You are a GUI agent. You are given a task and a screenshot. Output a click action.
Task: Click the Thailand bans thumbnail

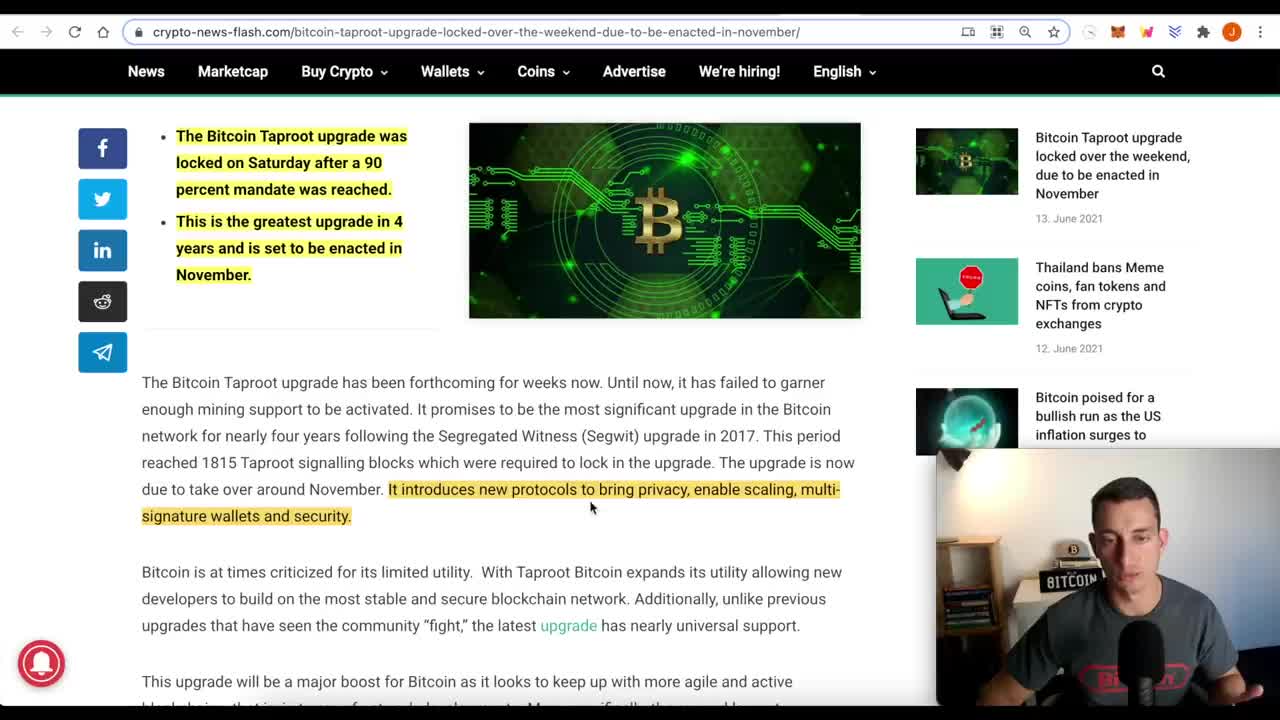point(967,291)
